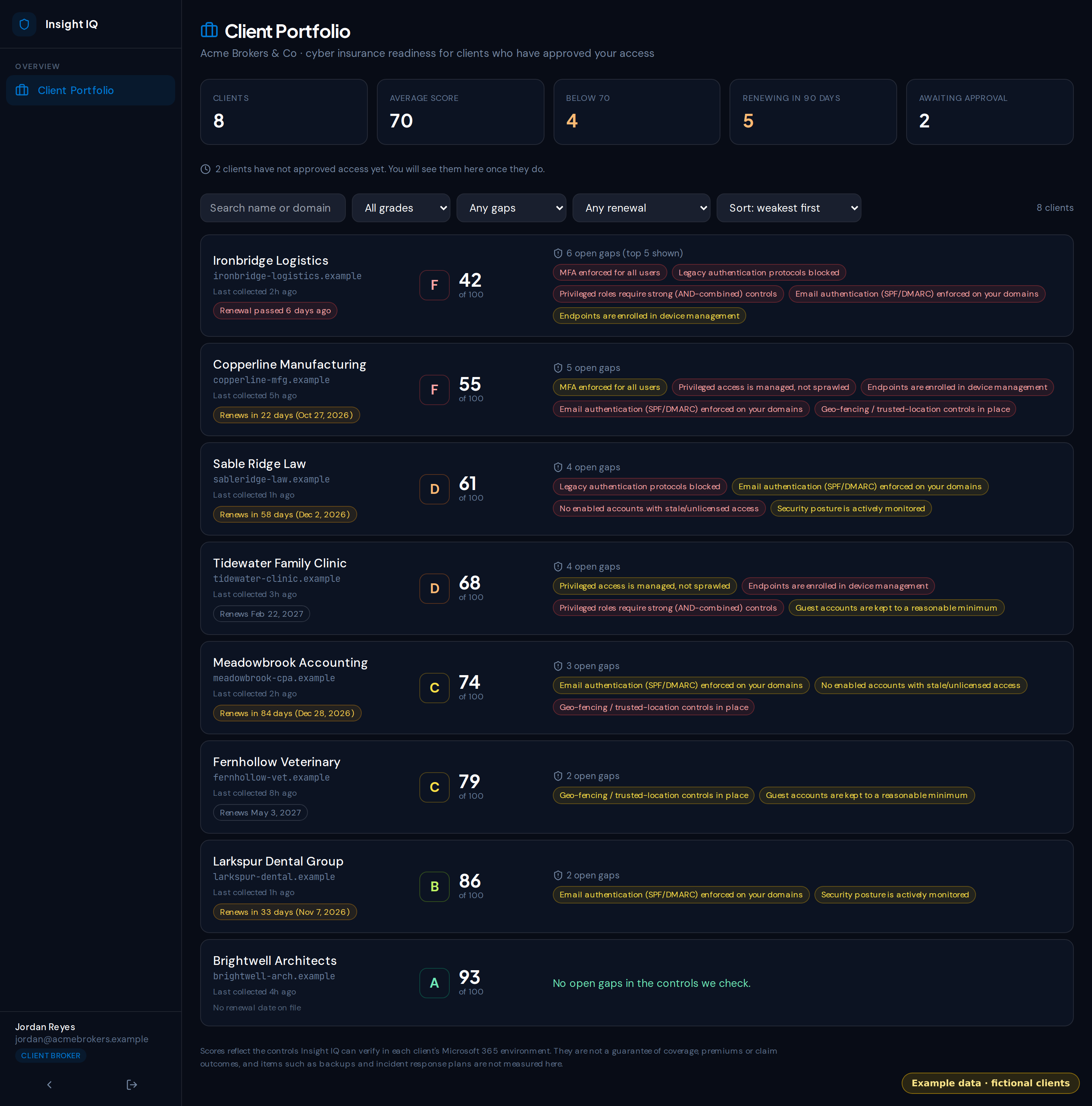Click the shield icon beside 6 open gaps
This screenshot has width=1092, height=1106.
coord(558,253)
